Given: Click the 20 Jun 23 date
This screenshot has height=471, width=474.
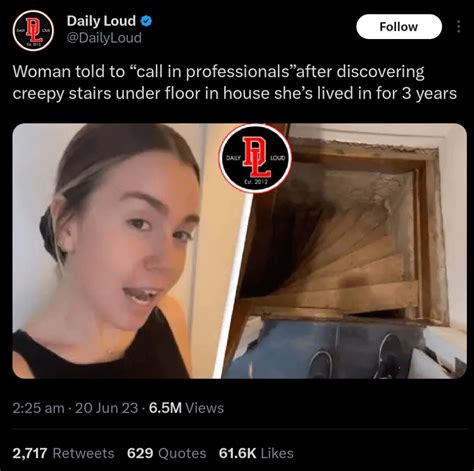Looking at the screenshot, I should point(106,408).
